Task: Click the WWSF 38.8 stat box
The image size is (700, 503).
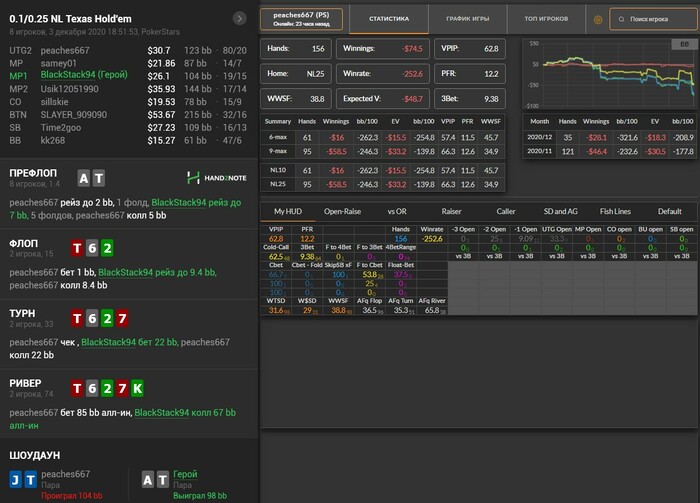Action: point(296,99)
